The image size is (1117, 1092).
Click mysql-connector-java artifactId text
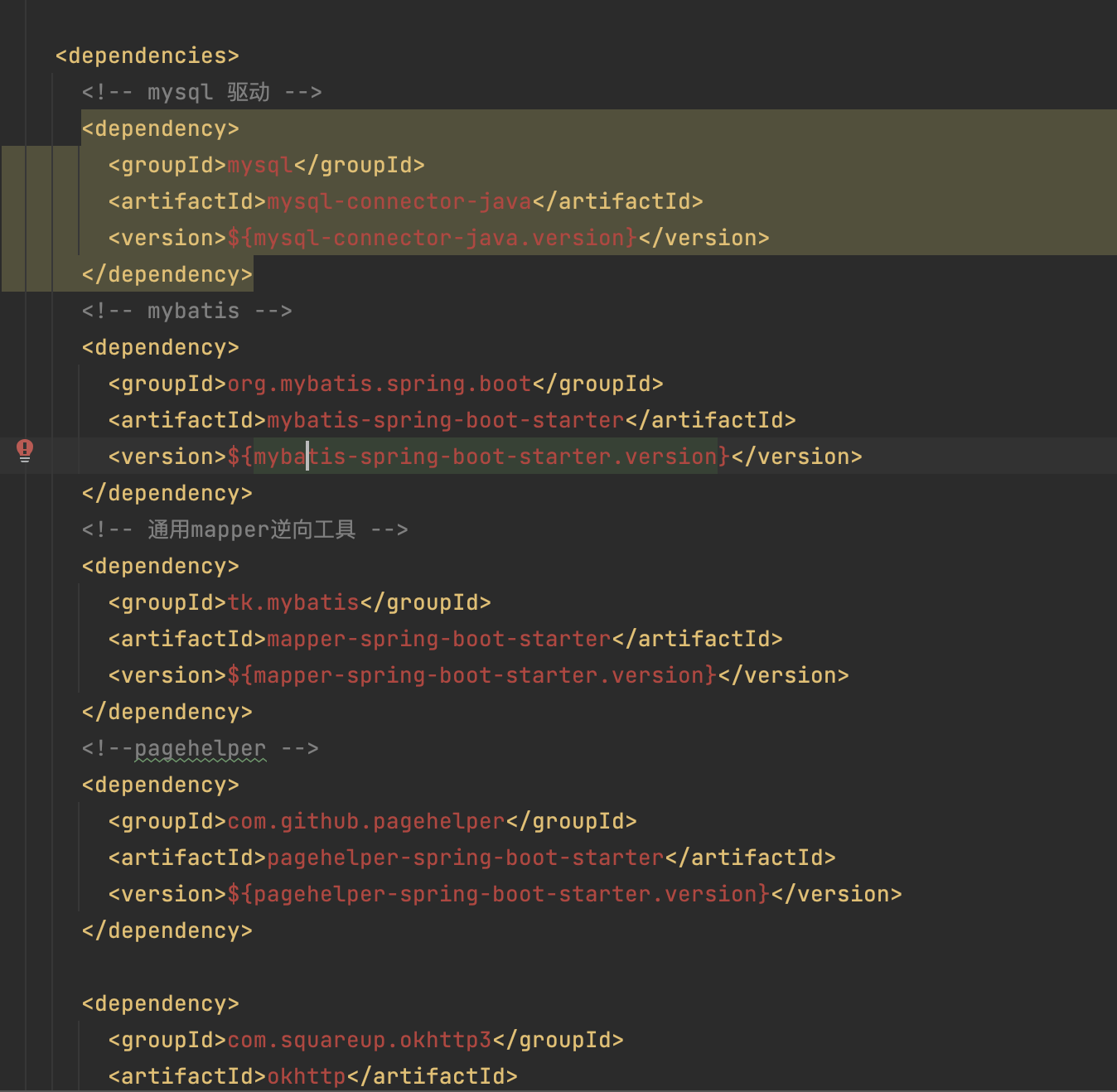point(399,201)
